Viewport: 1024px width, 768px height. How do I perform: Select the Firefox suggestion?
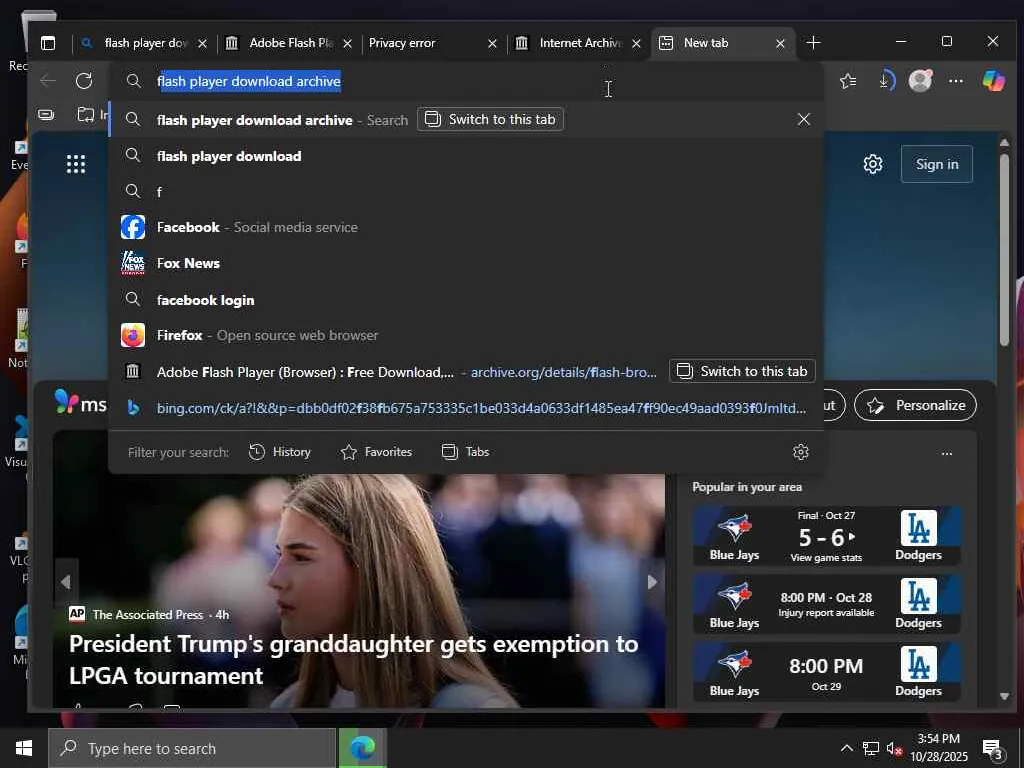pyautogui.click(x=466, y=336)
